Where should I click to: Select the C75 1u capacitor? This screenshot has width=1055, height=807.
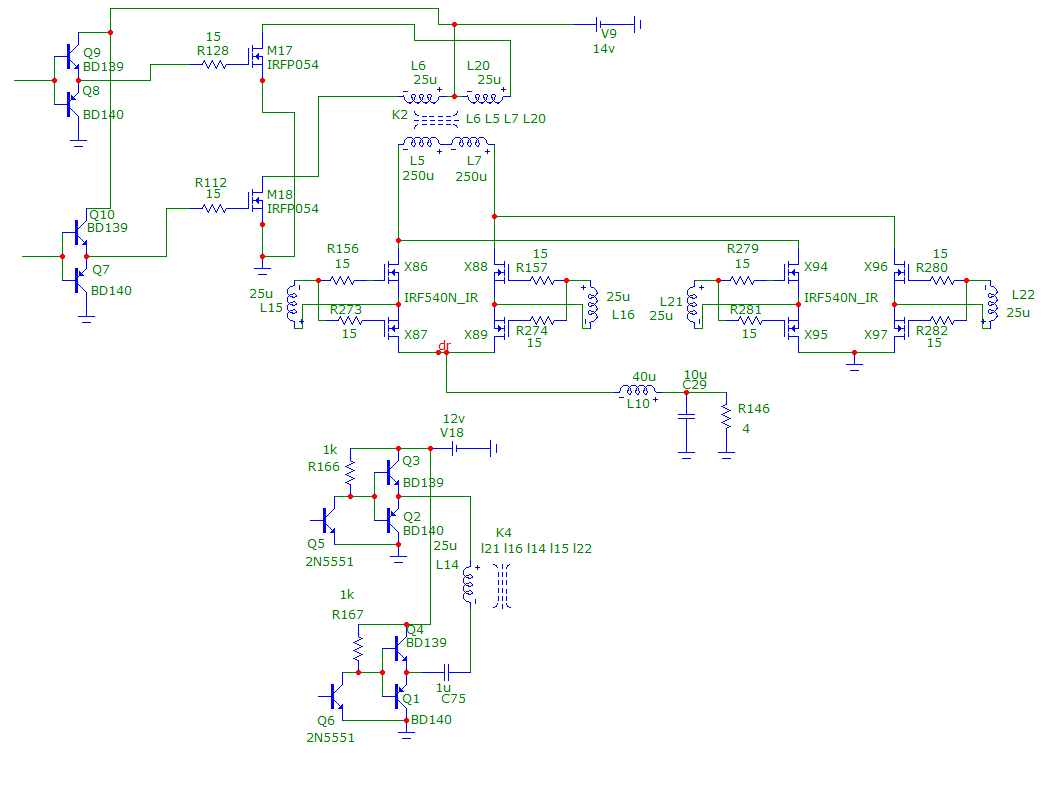[x=448, y=671]
